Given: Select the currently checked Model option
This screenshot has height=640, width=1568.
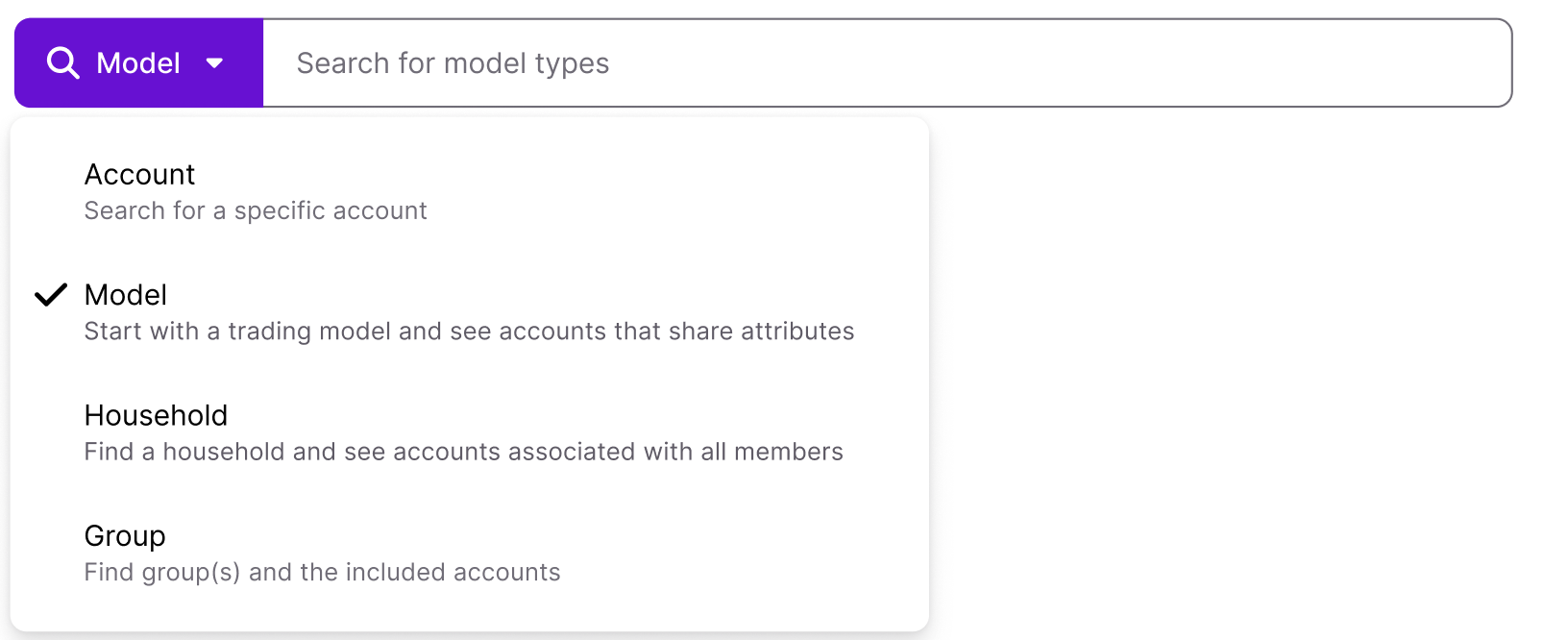Looking at the screenshot, I should point(125,295).
